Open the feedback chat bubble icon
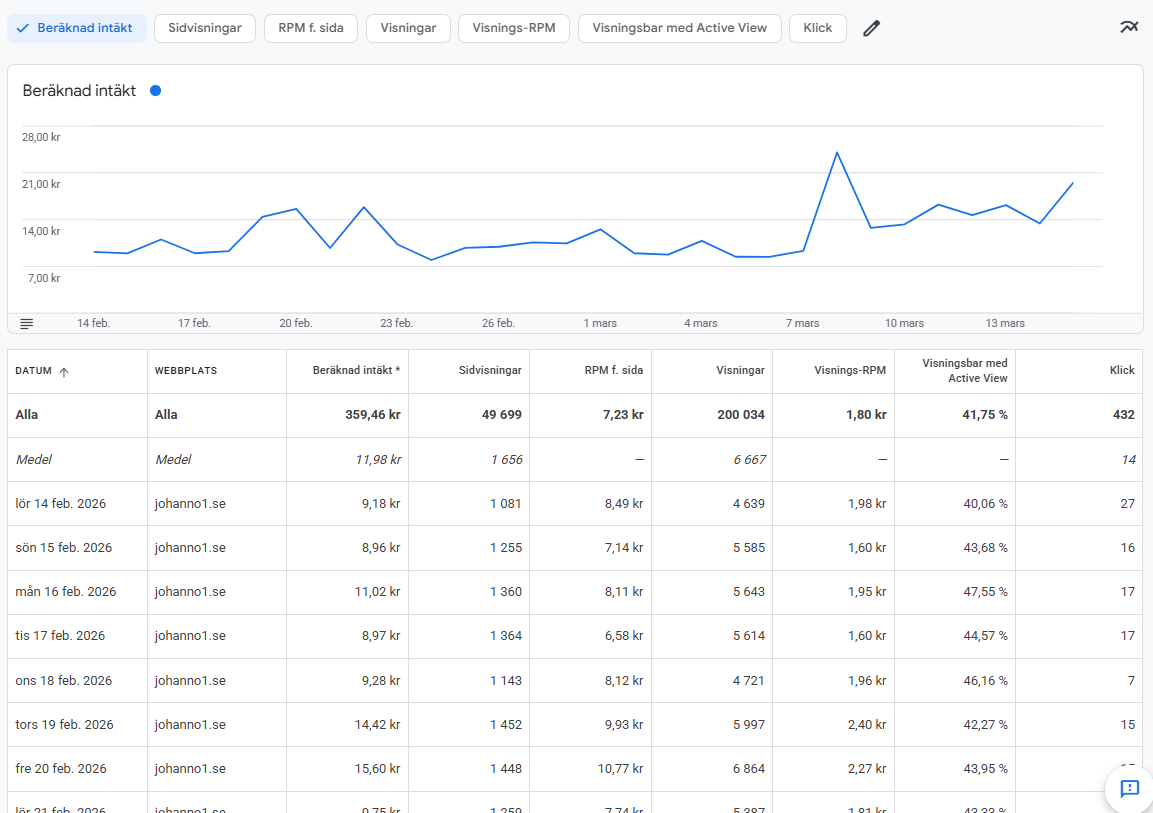This screenshot has height=813, width=1153. (1129, 788)
